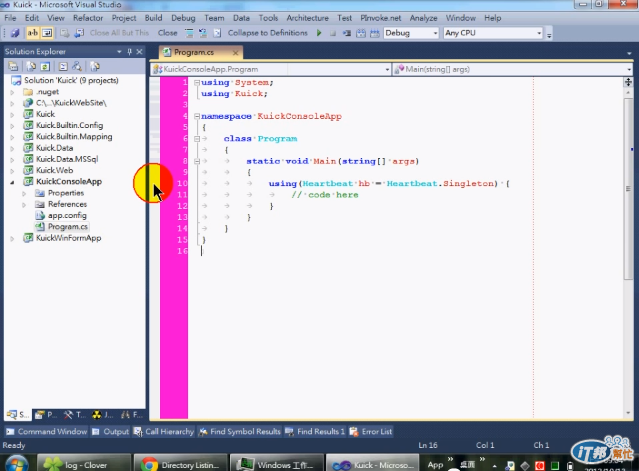Close the Solution Explorer panel
The height and width of the screenshot is (471, 639).
(139, 52)
